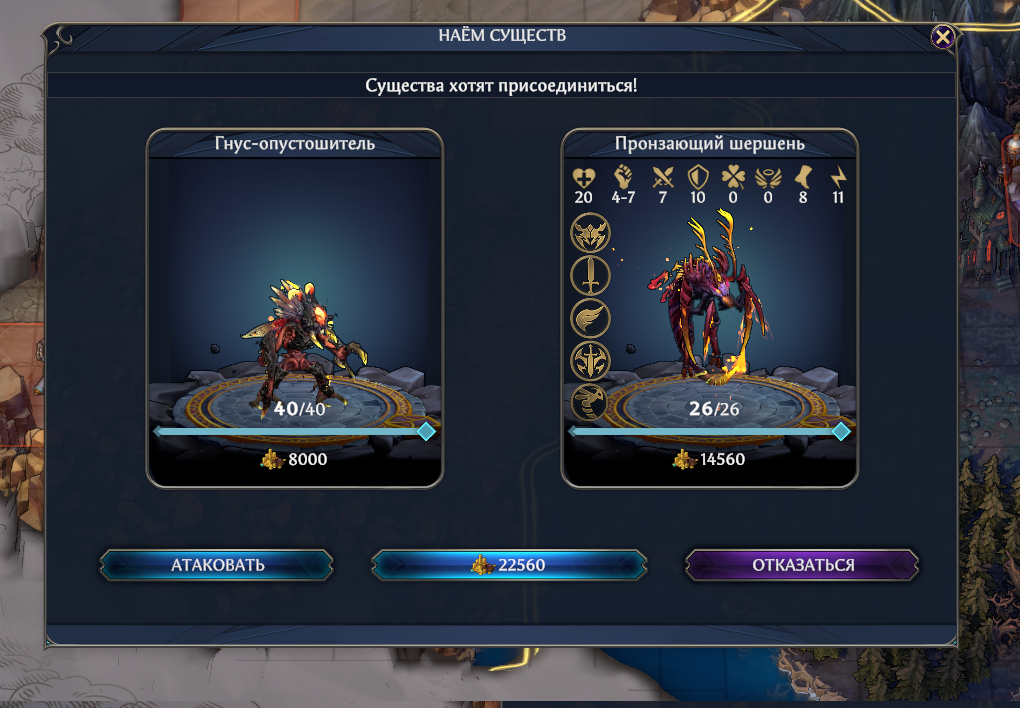
Task: Click the ОТКАЗАТЬСЯ button
Action: pos(803,565)
